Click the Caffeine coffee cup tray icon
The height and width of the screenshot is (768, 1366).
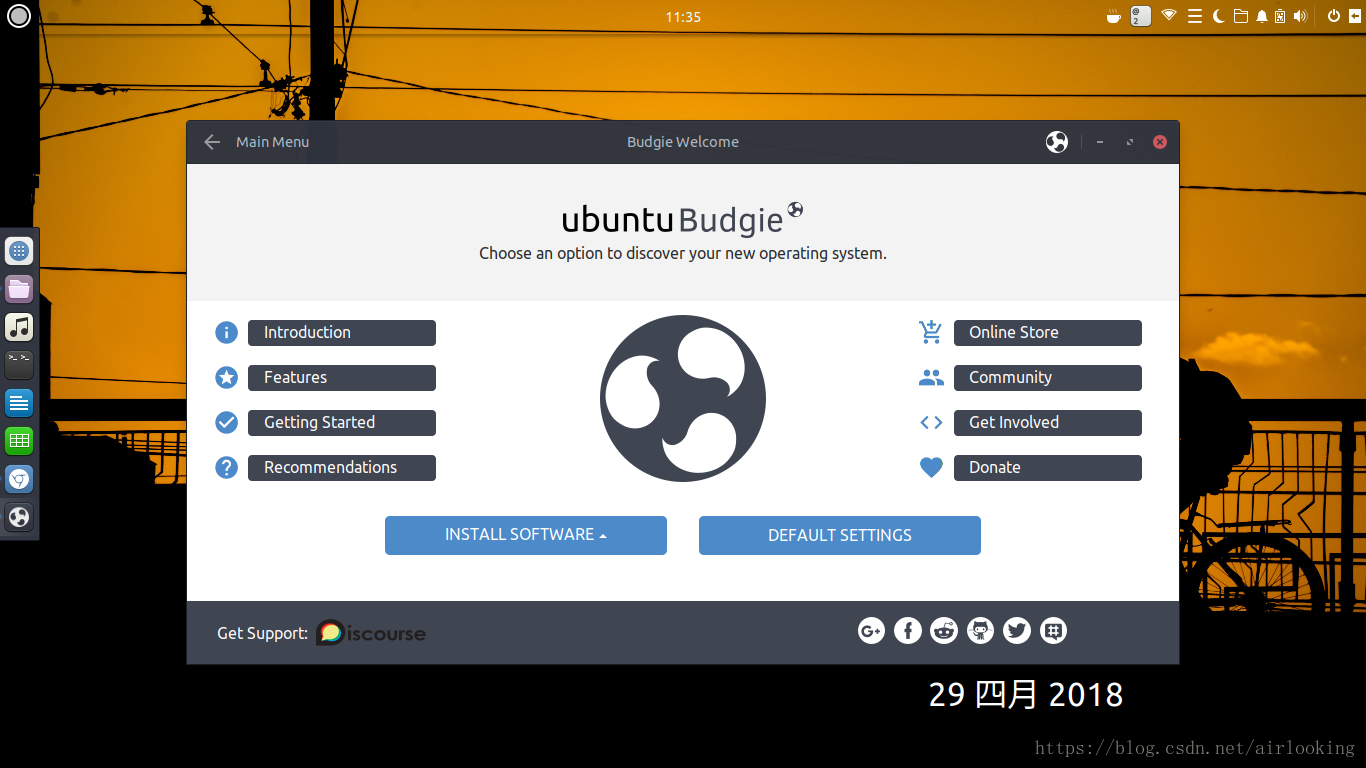point(1114,16)
